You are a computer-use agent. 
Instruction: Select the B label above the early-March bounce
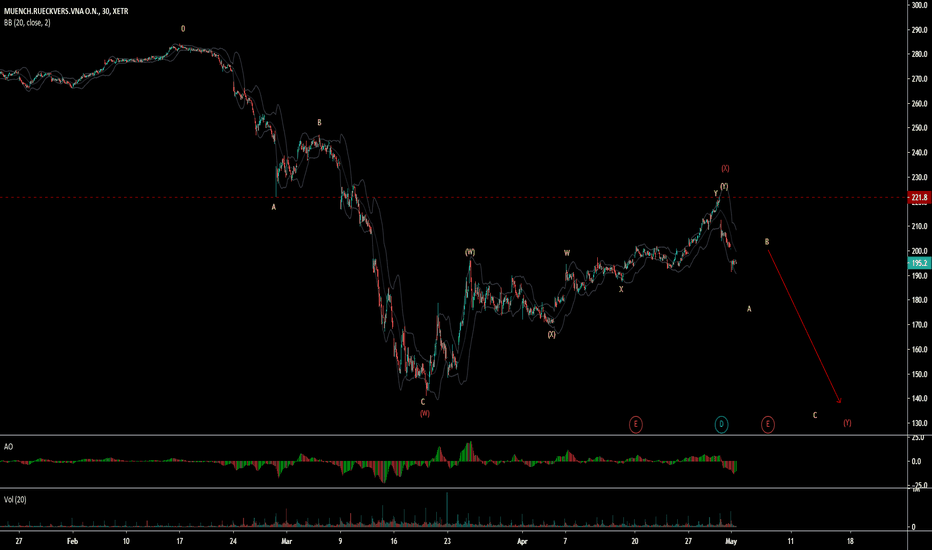[x=319, y=122]
